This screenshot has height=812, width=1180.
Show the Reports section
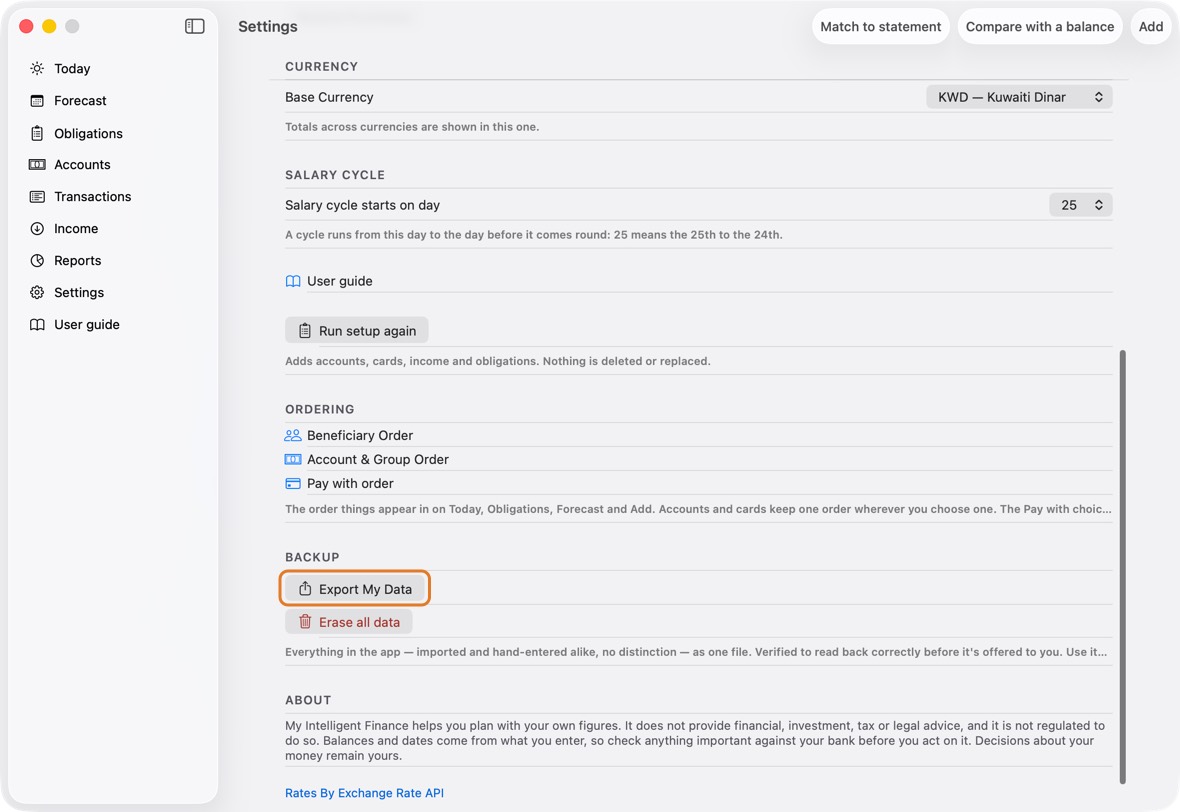(x=78, y=260)
